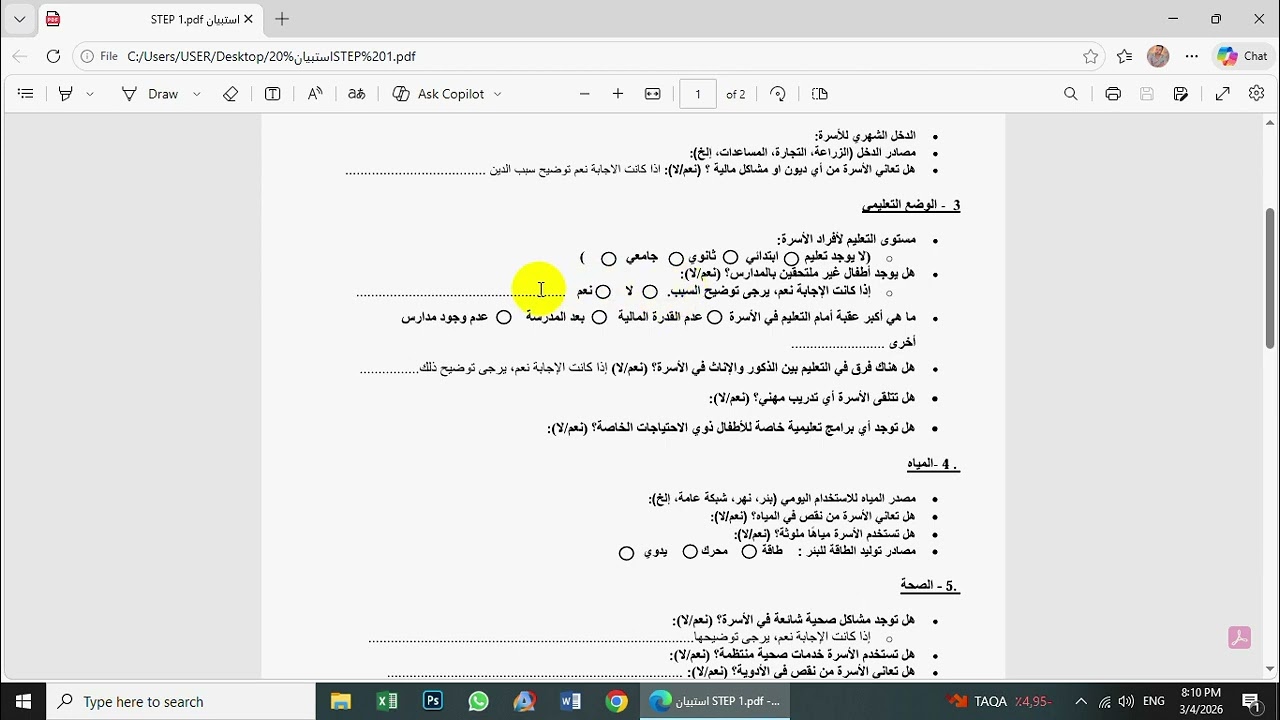The height and width of the screenshot is (720, 1280).
Task: Select the Highlight tool
Action: [66, 94]
